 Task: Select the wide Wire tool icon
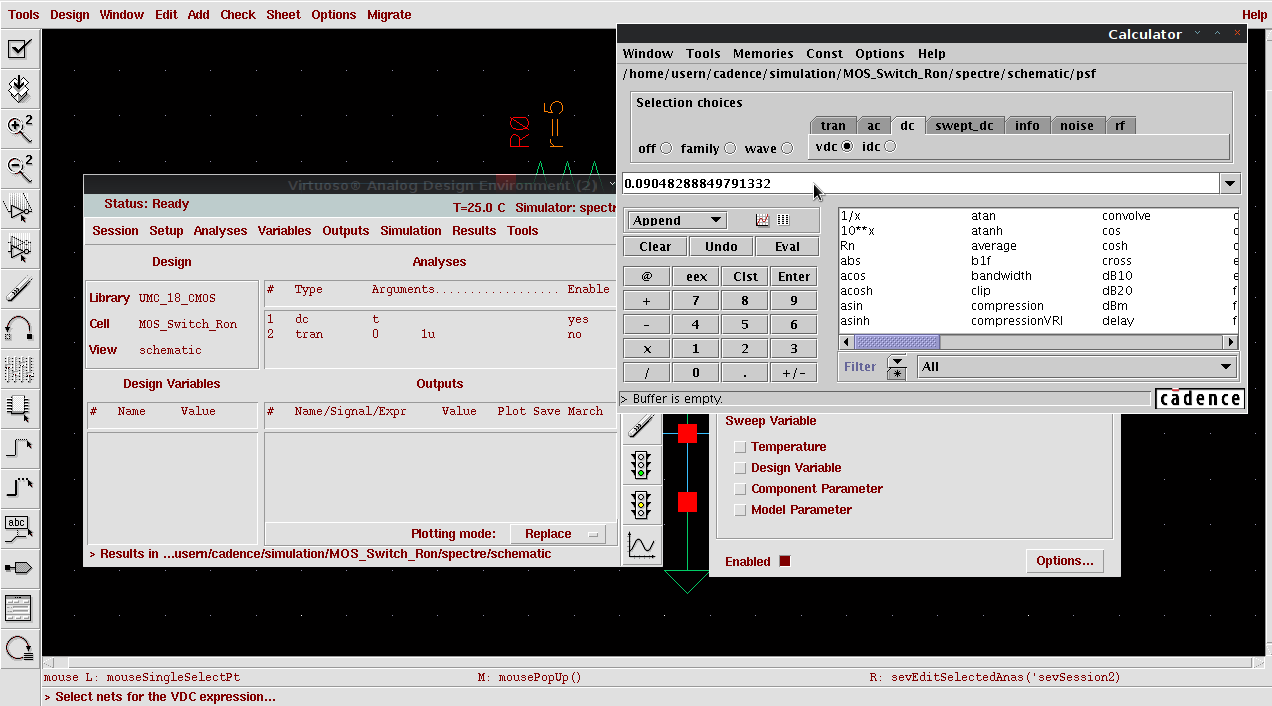click(x=19, y=487)
